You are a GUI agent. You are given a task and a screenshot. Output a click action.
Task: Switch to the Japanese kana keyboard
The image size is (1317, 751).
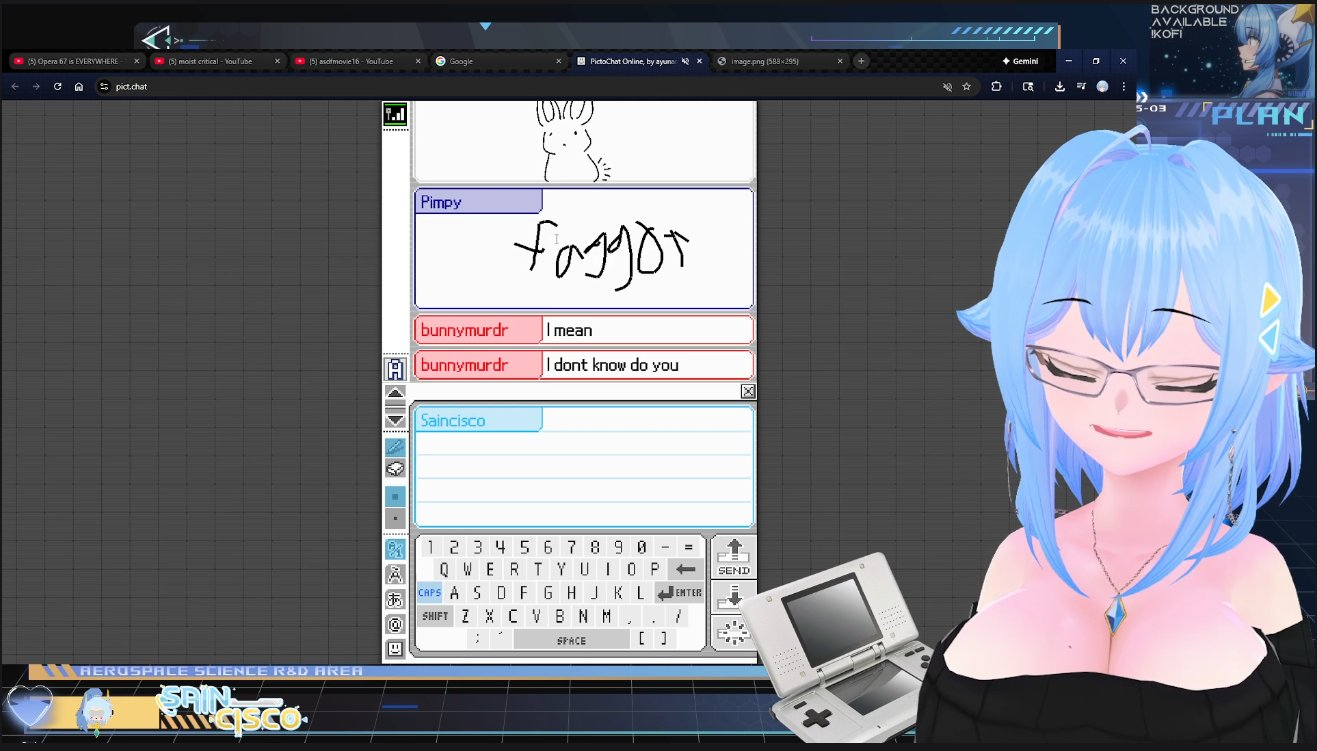coord(395,599)
